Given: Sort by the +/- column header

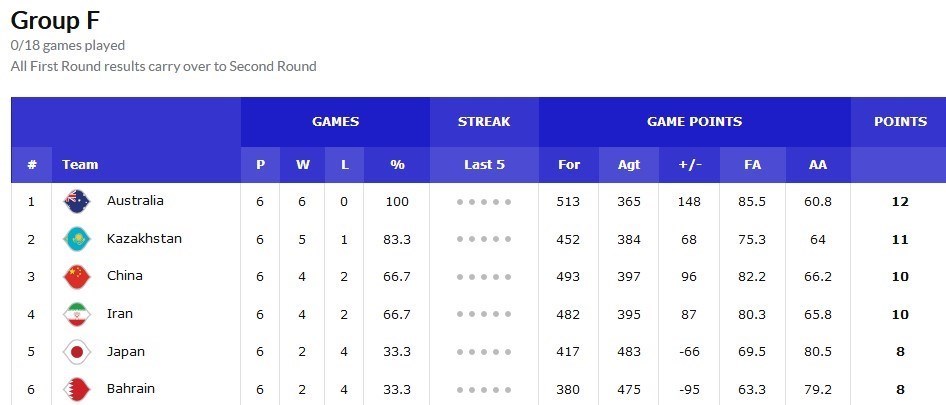Looking at the screenshot, I should pyautogui.click(x=689, y=165).
